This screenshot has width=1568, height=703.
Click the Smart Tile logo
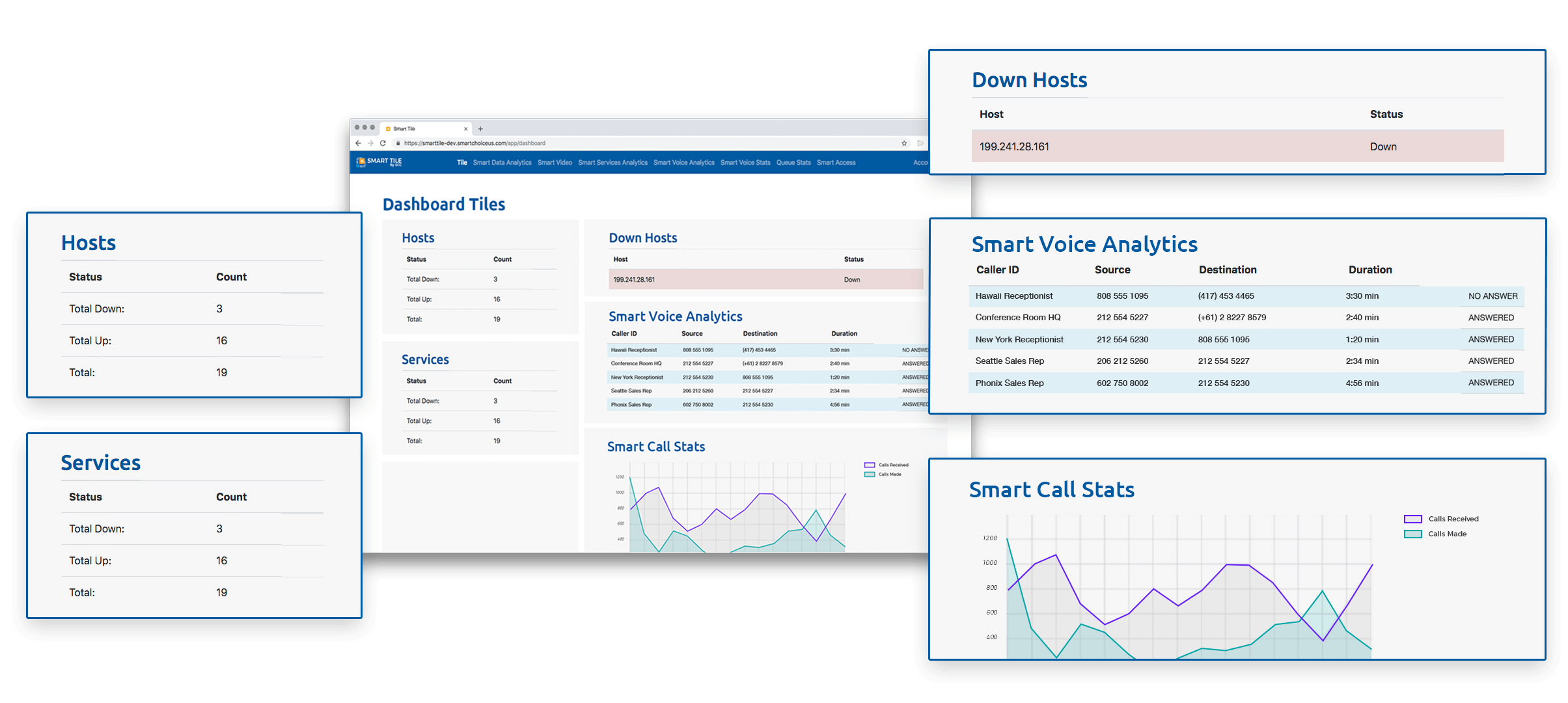click(x=379, y=162)
